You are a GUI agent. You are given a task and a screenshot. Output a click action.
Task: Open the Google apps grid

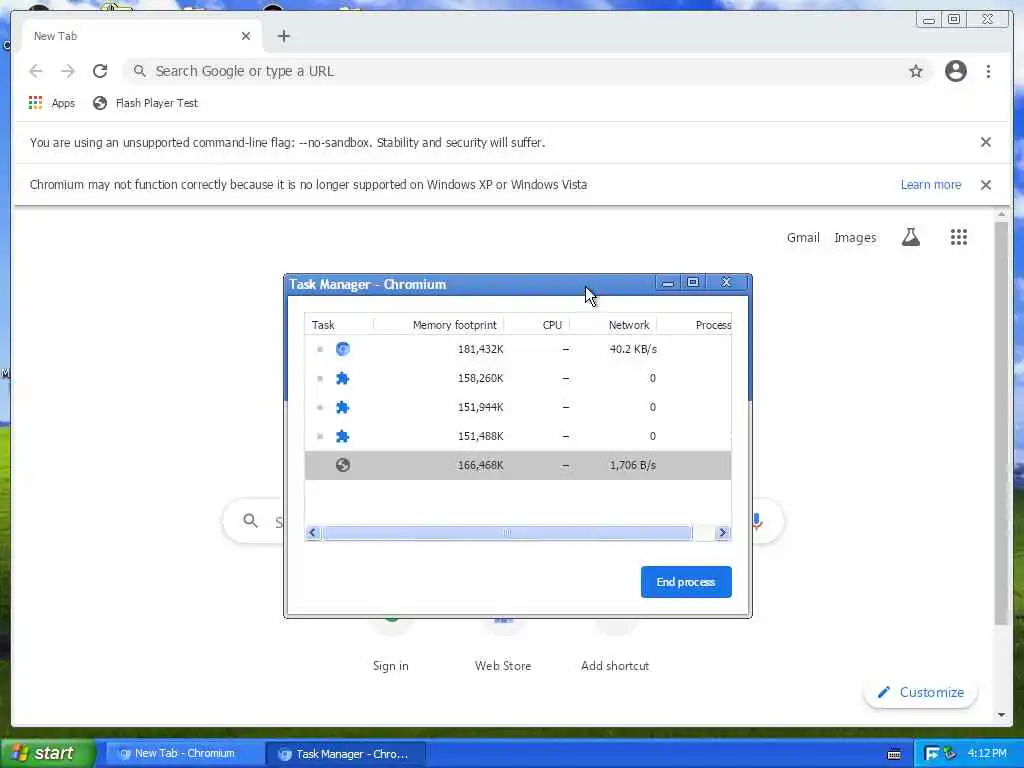pyautogui.click(x=958, y=237)
